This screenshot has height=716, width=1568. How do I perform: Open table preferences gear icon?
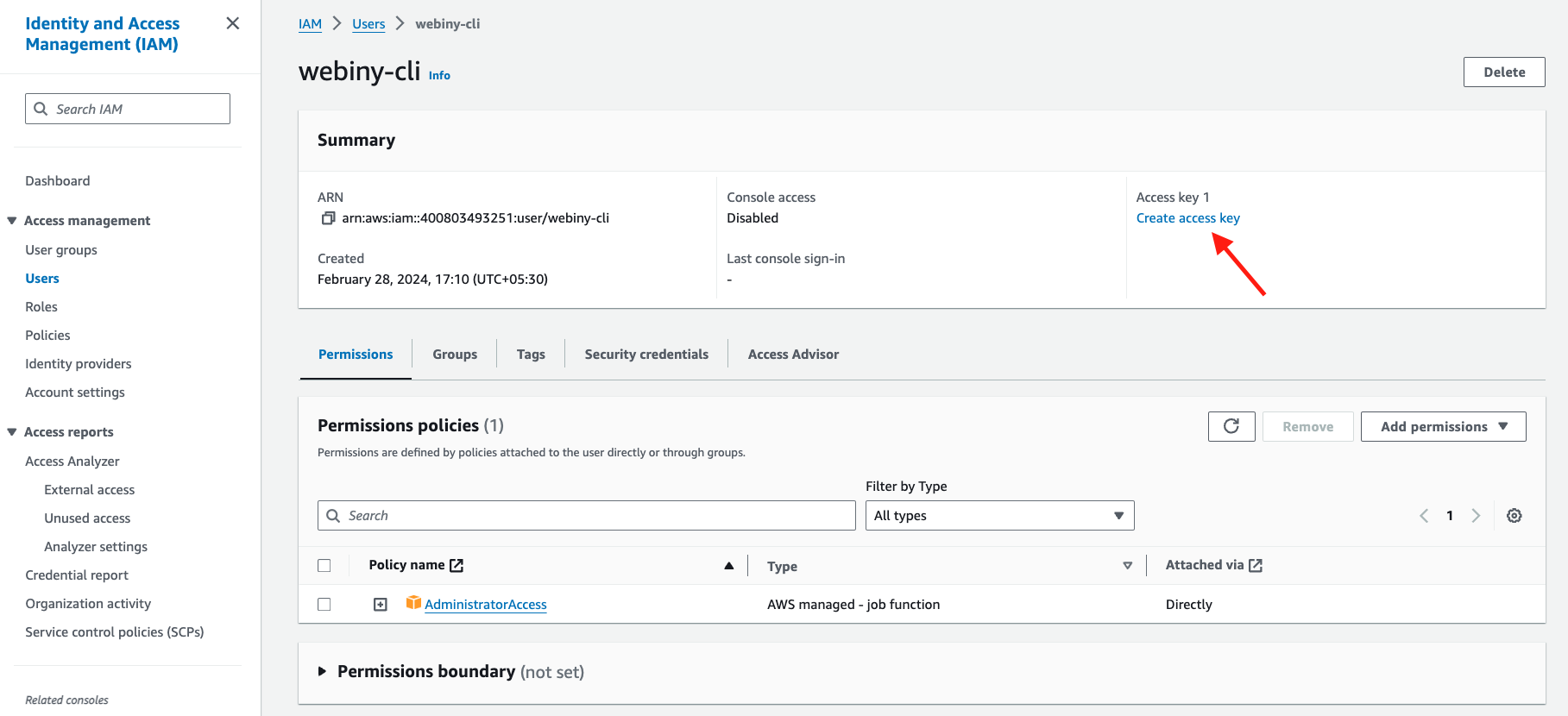tap(1514, 516)
